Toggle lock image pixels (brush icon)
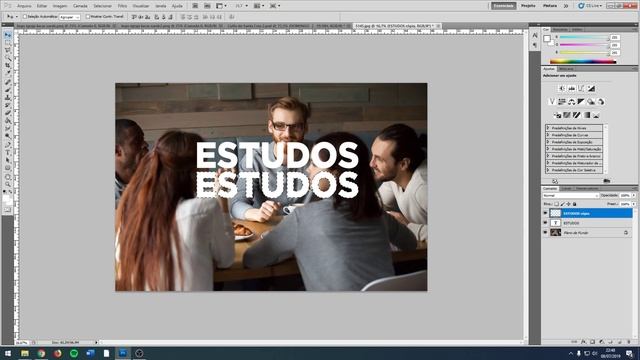 coord(562,204)
